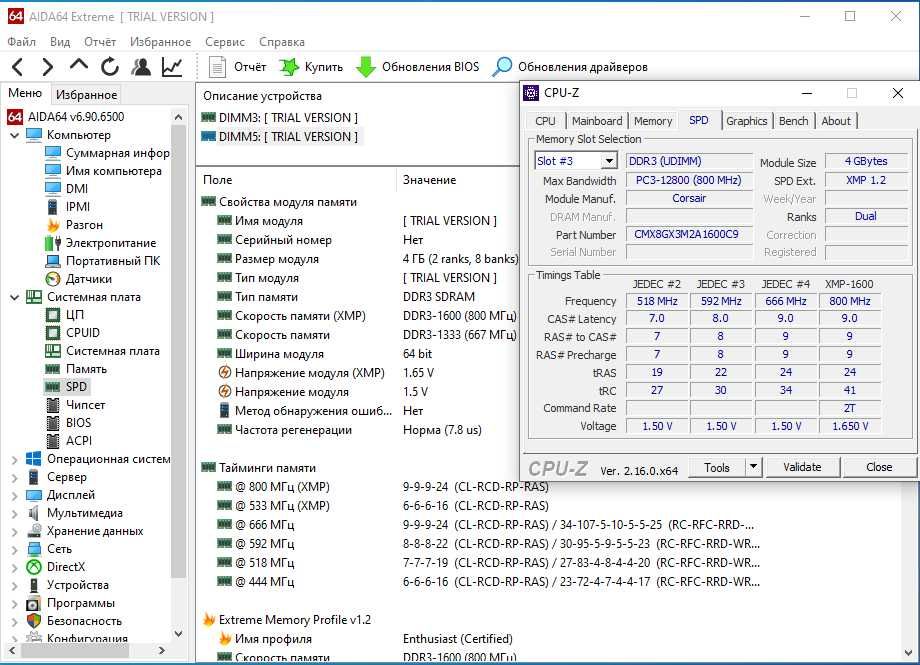Collapse the Системная плата tree node
This screenshot has height=665, width=920.
pos(15,298)
